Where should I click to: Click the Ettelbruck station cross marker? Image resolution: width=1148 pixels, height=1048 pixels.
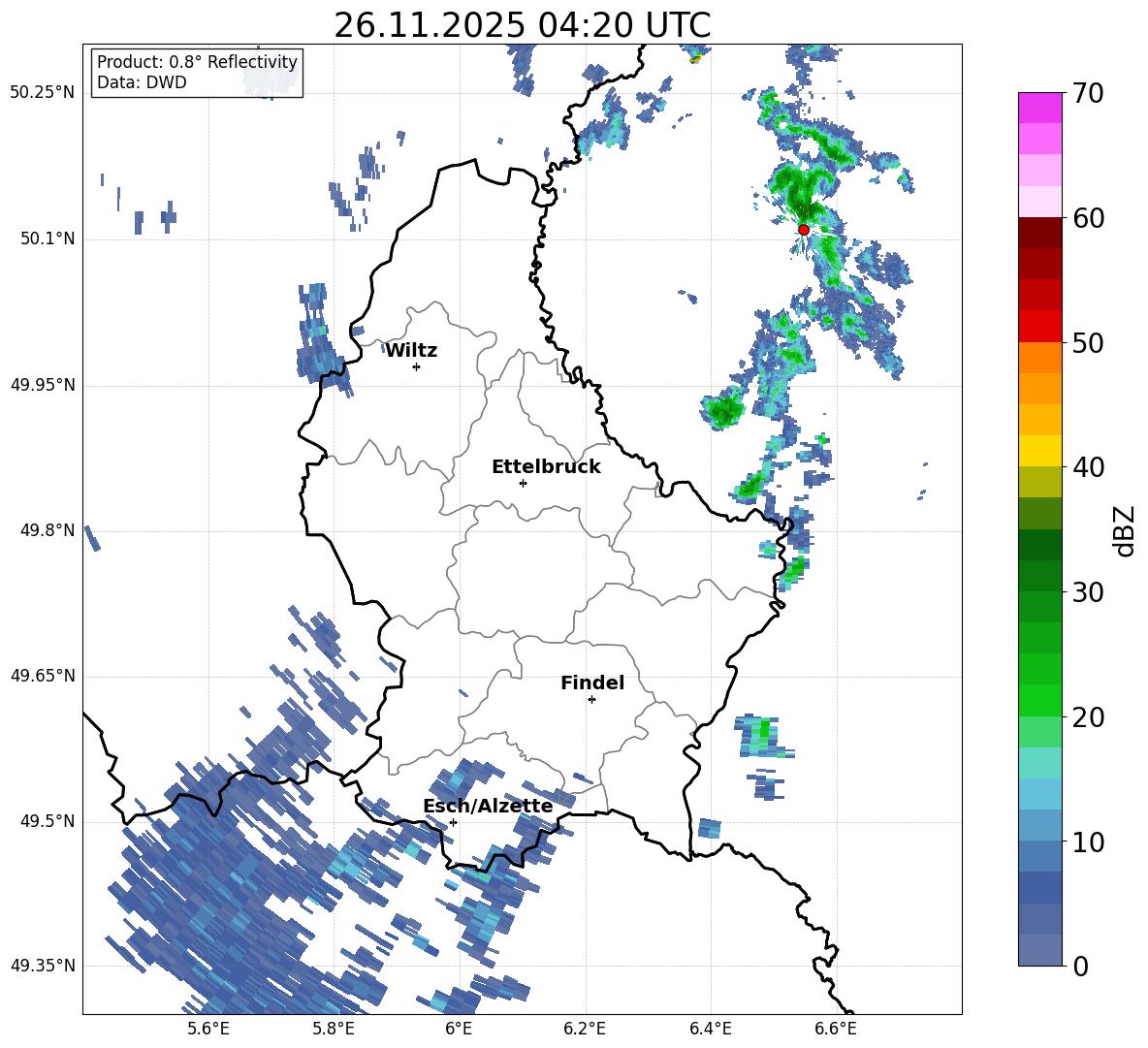coord(523,483)
